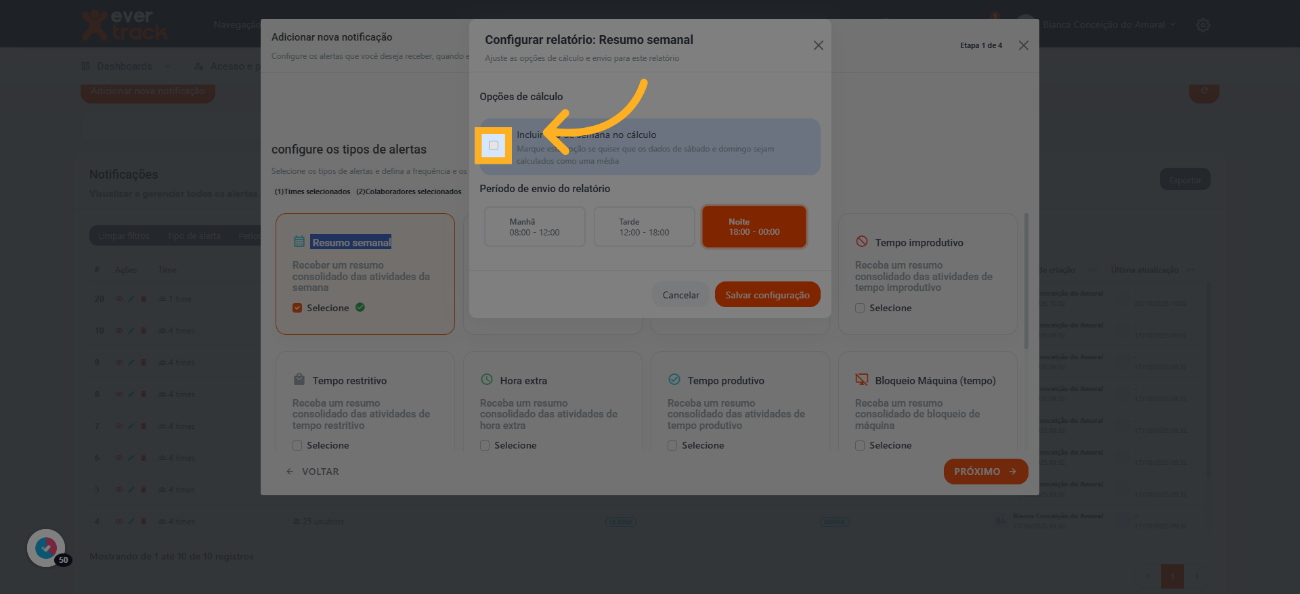Click the Tempo restritivo briefcase icon
Image resolution: width=1300 pixels, height=594 pixels.
click(x=299, y=380)
